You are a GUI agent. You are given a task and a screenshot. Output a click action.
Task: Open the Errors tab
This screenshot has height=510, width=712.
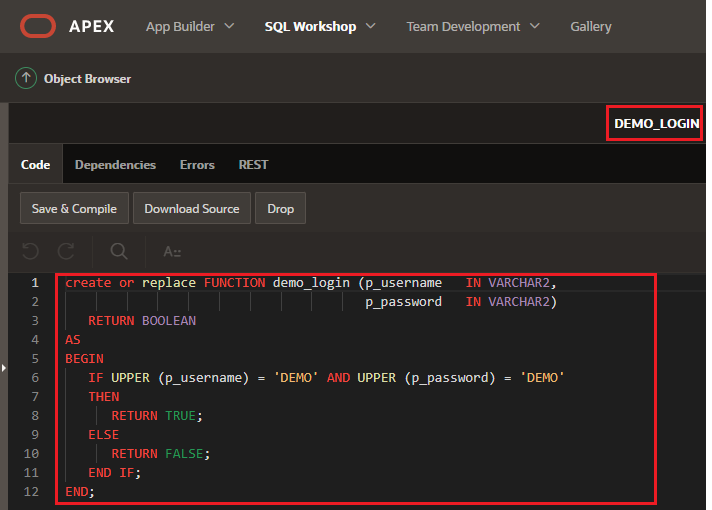[x=197, y=164]
